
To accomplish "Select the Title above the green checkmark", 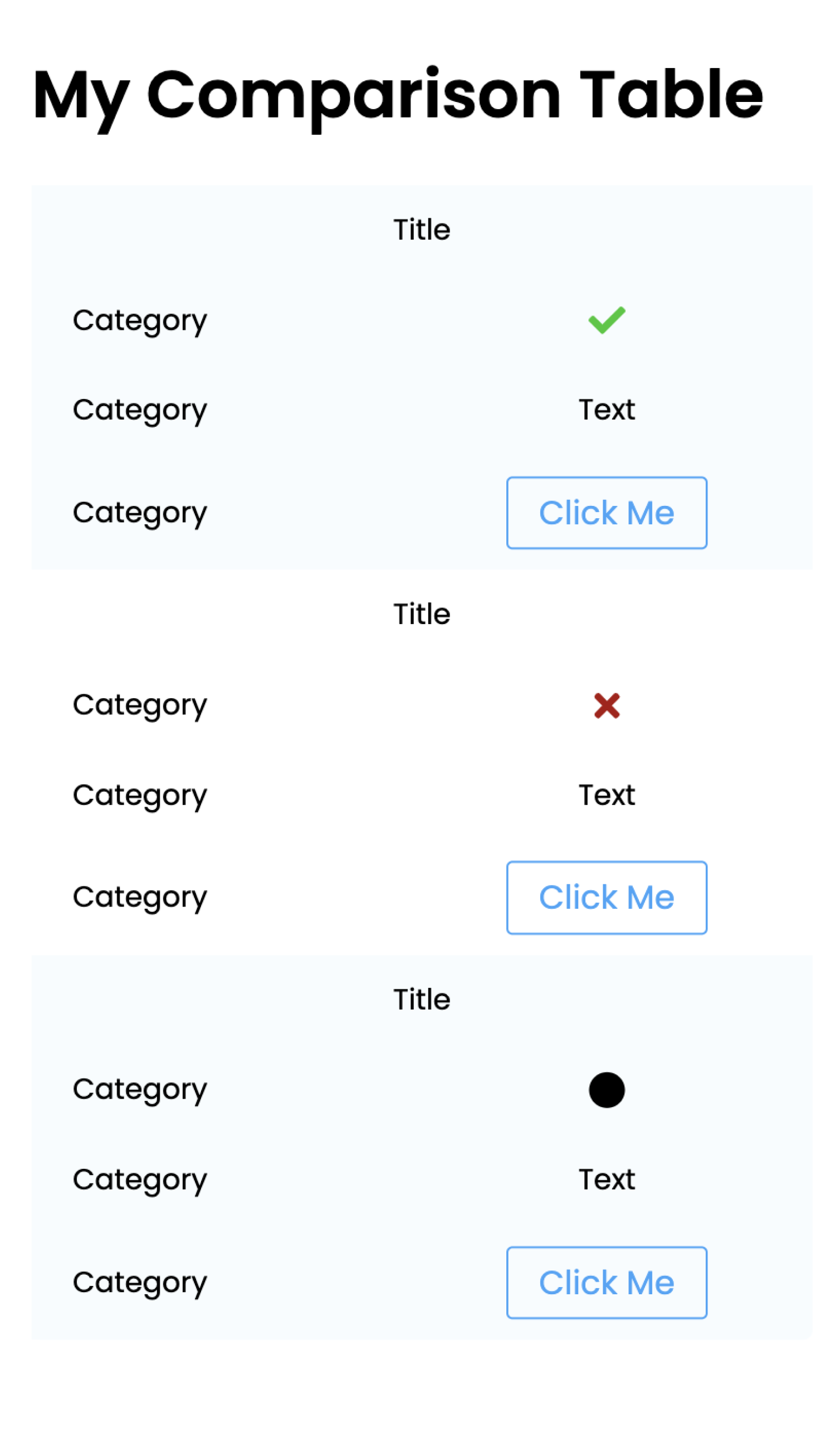I will coord(422,230).
